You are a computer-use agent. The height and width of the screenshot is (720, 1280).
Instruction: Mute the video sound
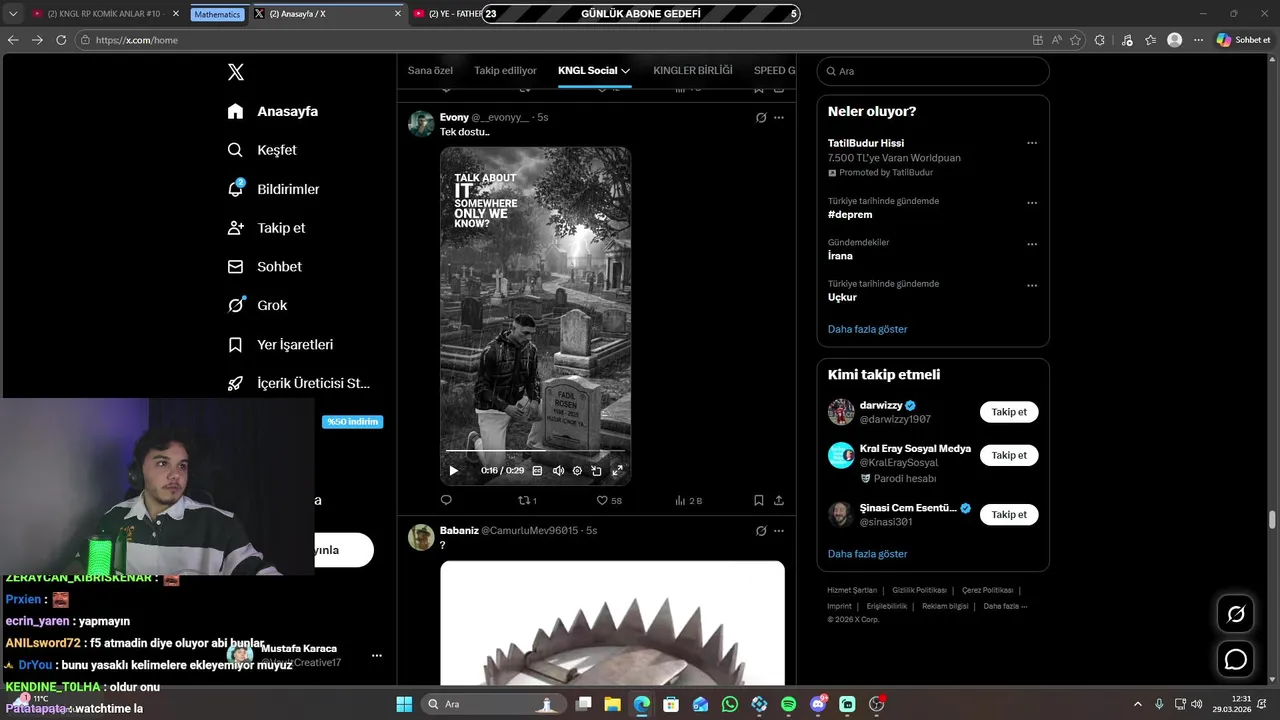coord(558,470)
